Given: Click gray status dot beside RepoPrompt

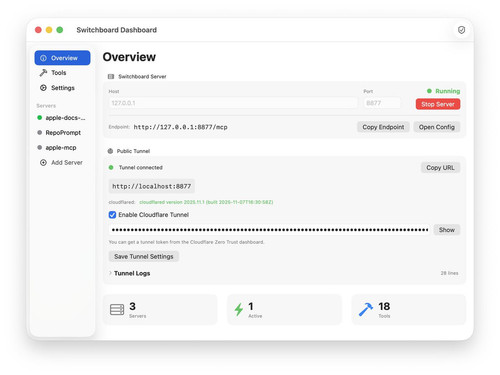Looking at the screenshot, I should click(x=39, y=132).
